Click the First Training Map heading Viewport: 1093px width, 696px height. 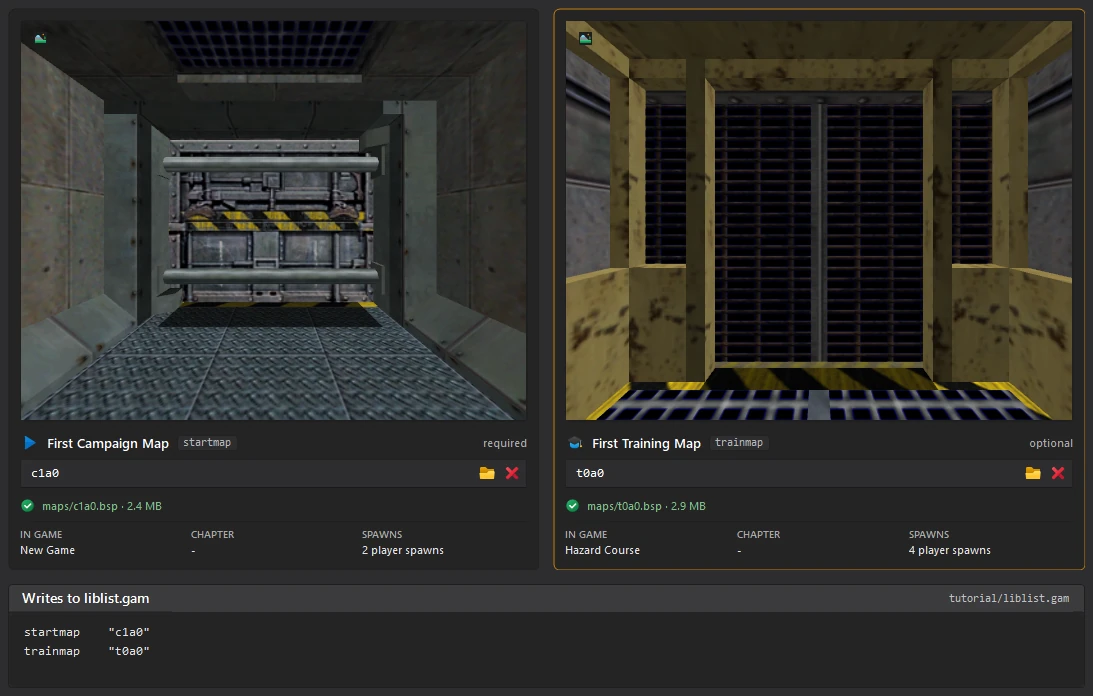646,444
